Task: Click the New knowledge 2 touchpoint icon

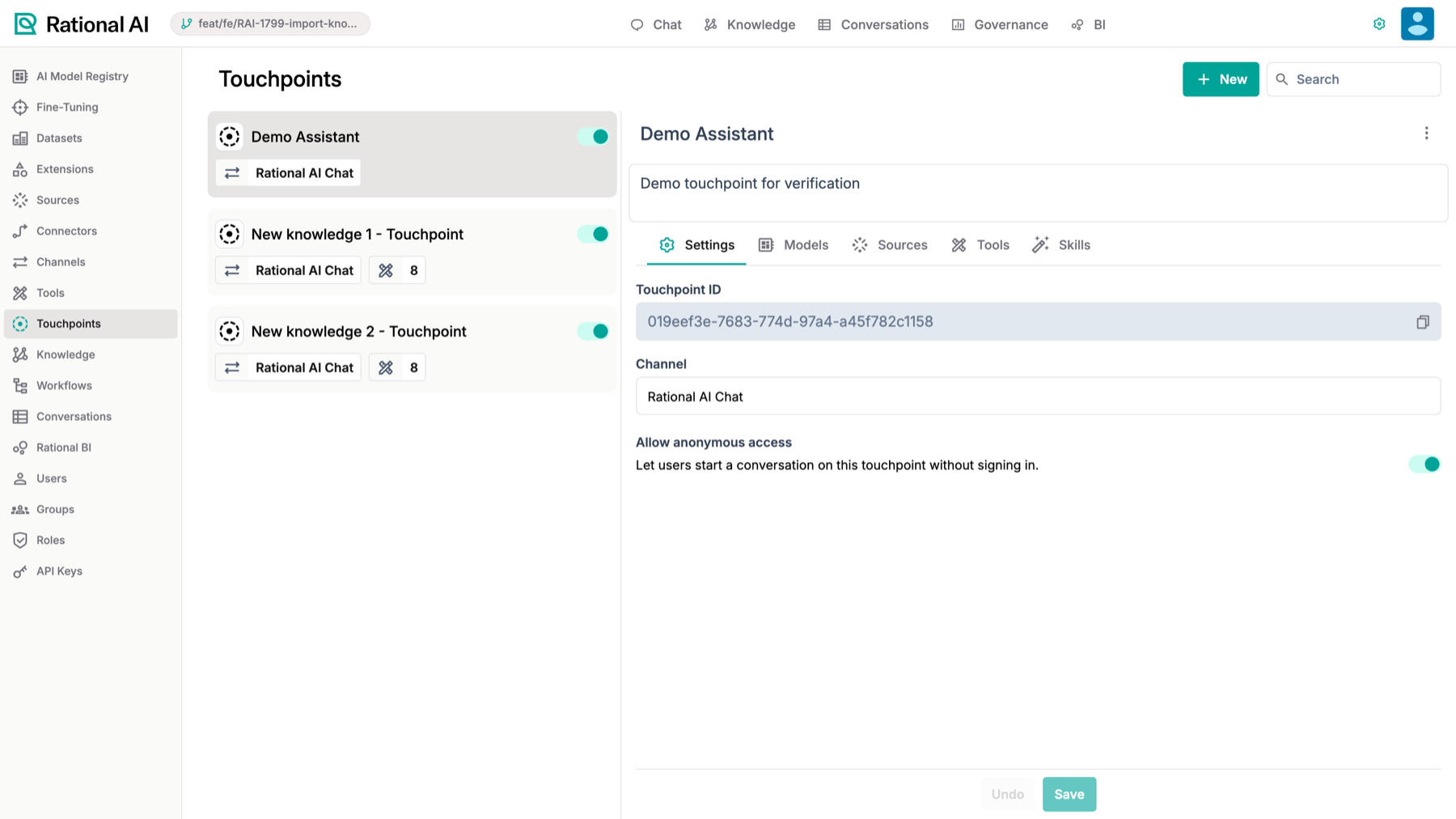Action: click(230, 331)
